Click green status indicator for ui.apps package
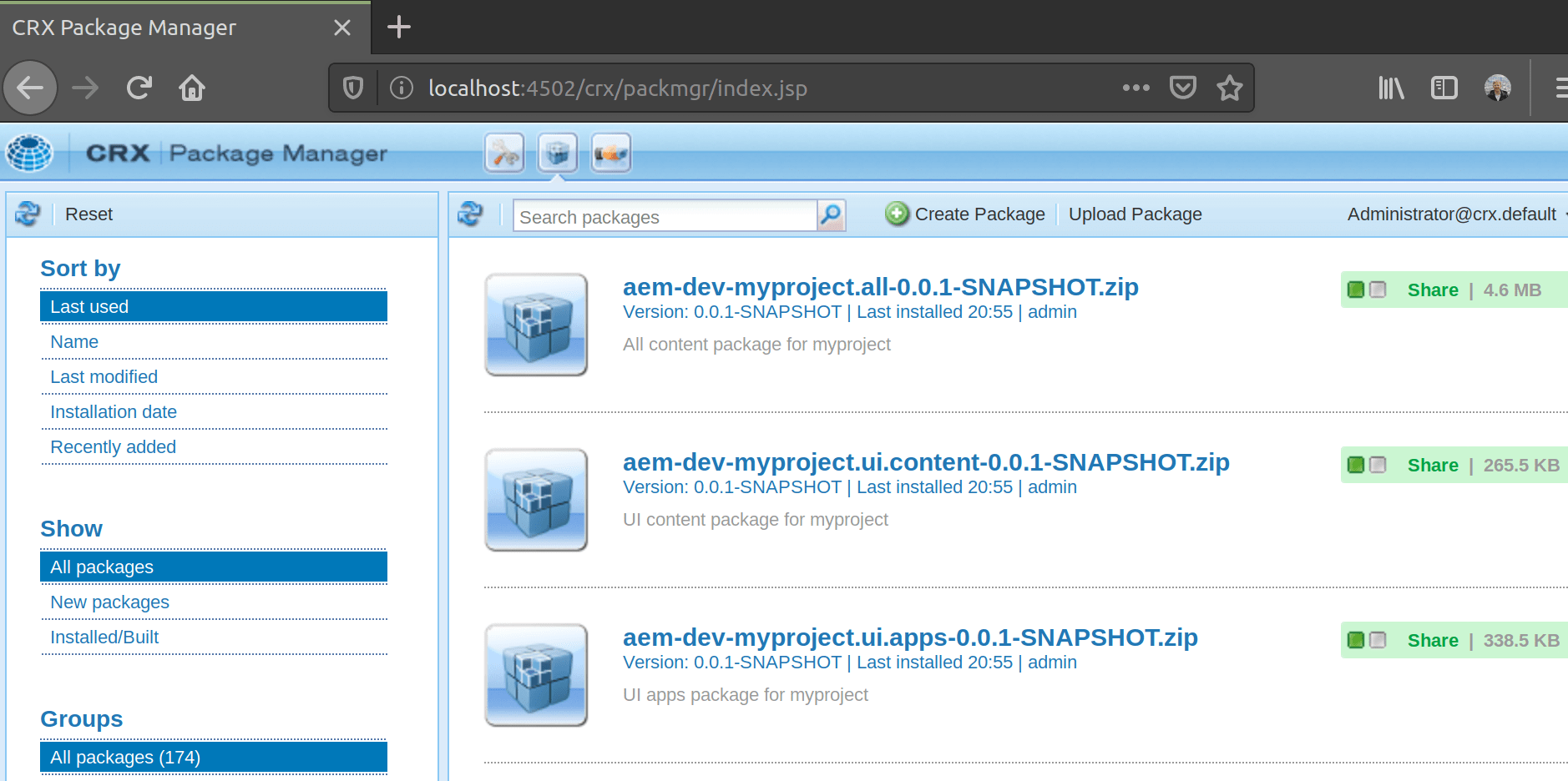This screenshot has width=1568, height=781. point(1356,640)
